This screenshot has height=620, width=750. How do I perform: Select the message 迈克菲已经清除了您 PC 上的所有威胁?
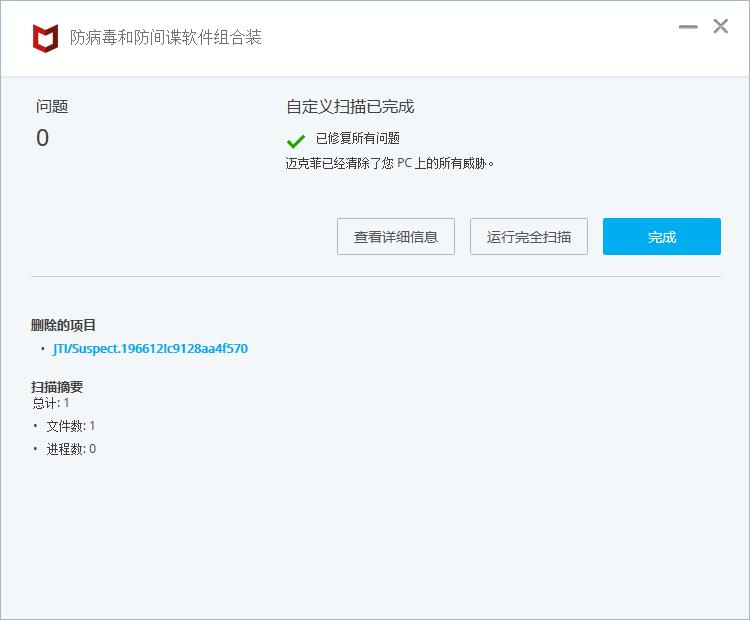(x=390, y=164)
